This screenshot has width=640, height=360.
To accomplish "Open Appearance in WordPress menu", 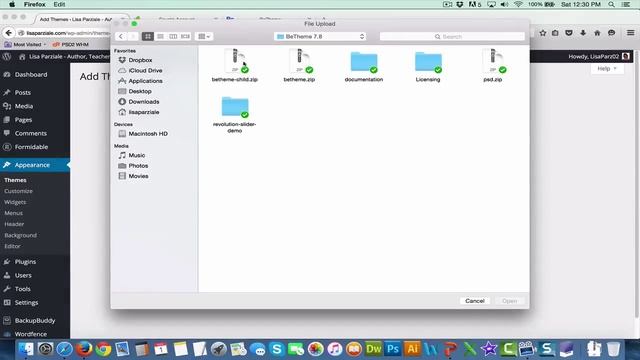I will tap(32, 165).
